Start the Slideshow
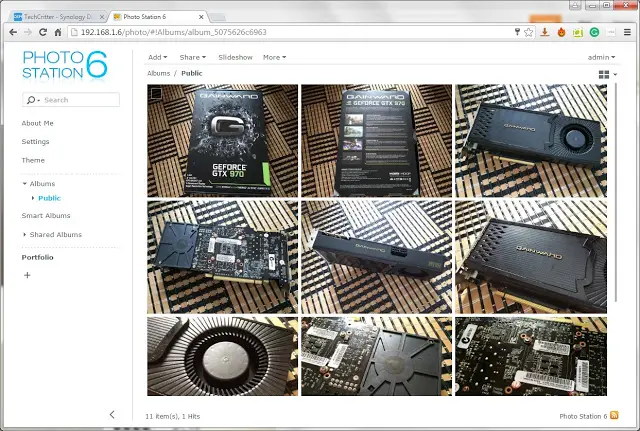This screenshot has height=431, width=640. [235, 57]
